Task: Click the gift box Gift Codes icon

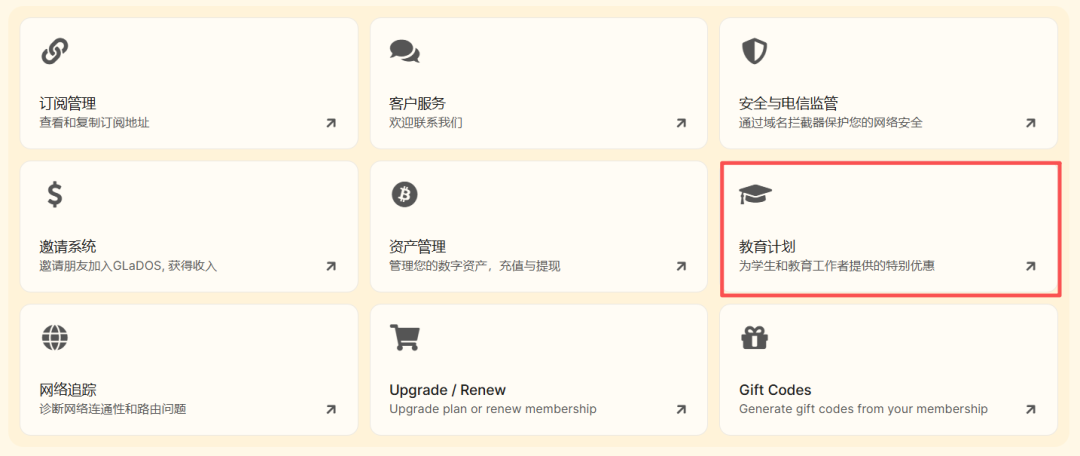Action: coord(754,338)
